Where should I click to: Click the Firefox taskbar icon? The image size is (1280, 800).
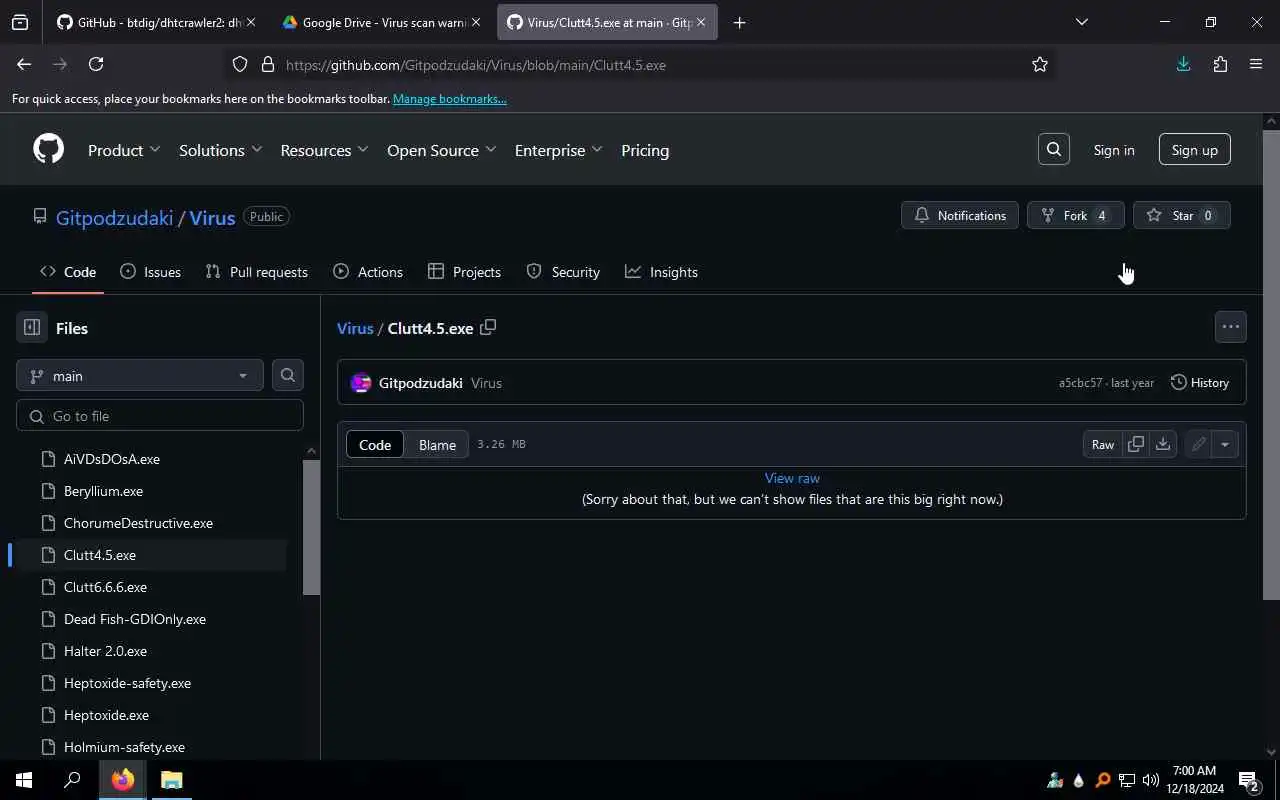(x=123, y=780)
